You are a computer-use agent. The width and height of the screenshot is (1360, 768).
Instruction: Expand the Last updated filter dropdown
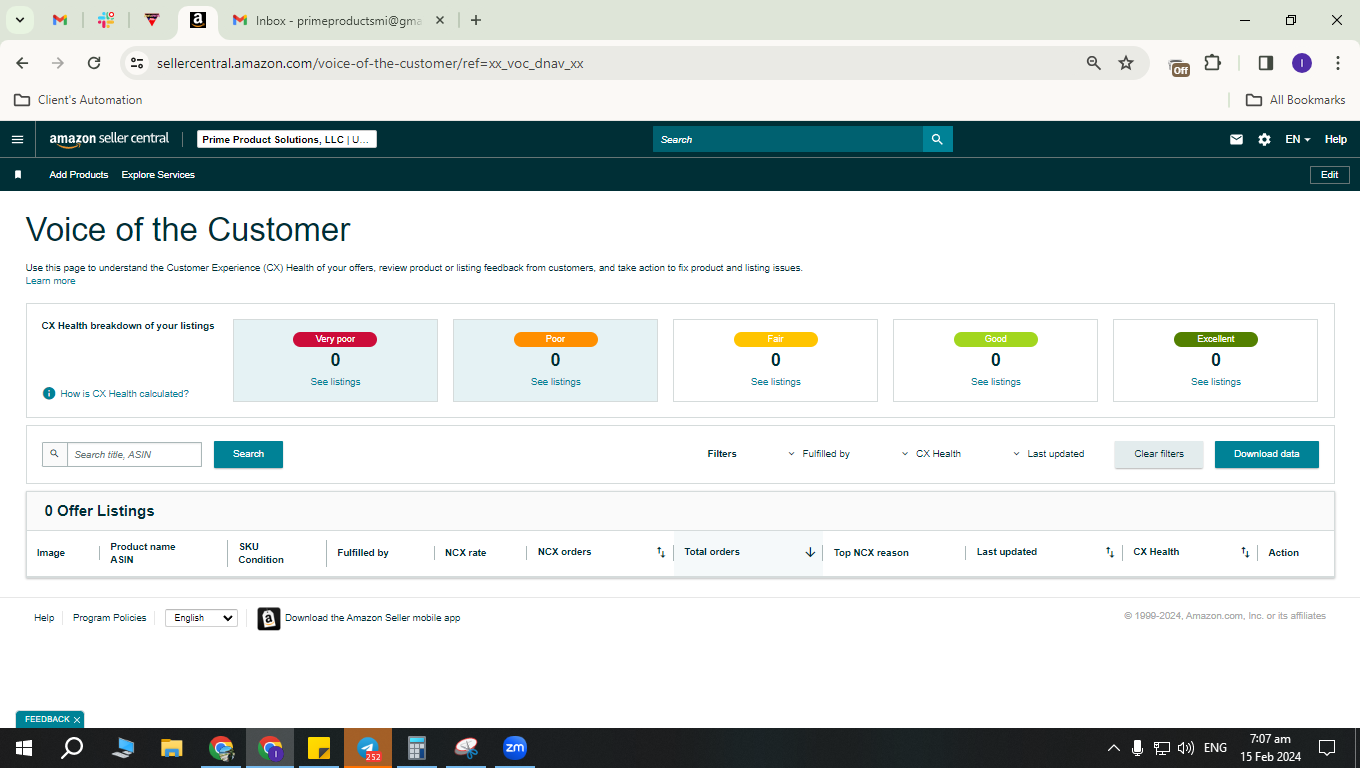point(1049,454)
